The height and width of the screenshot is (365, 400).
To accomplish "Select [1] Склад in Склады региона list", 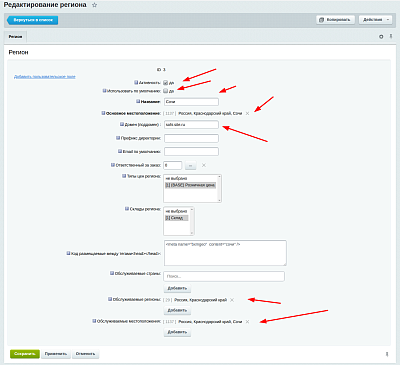I will point(177,218).
